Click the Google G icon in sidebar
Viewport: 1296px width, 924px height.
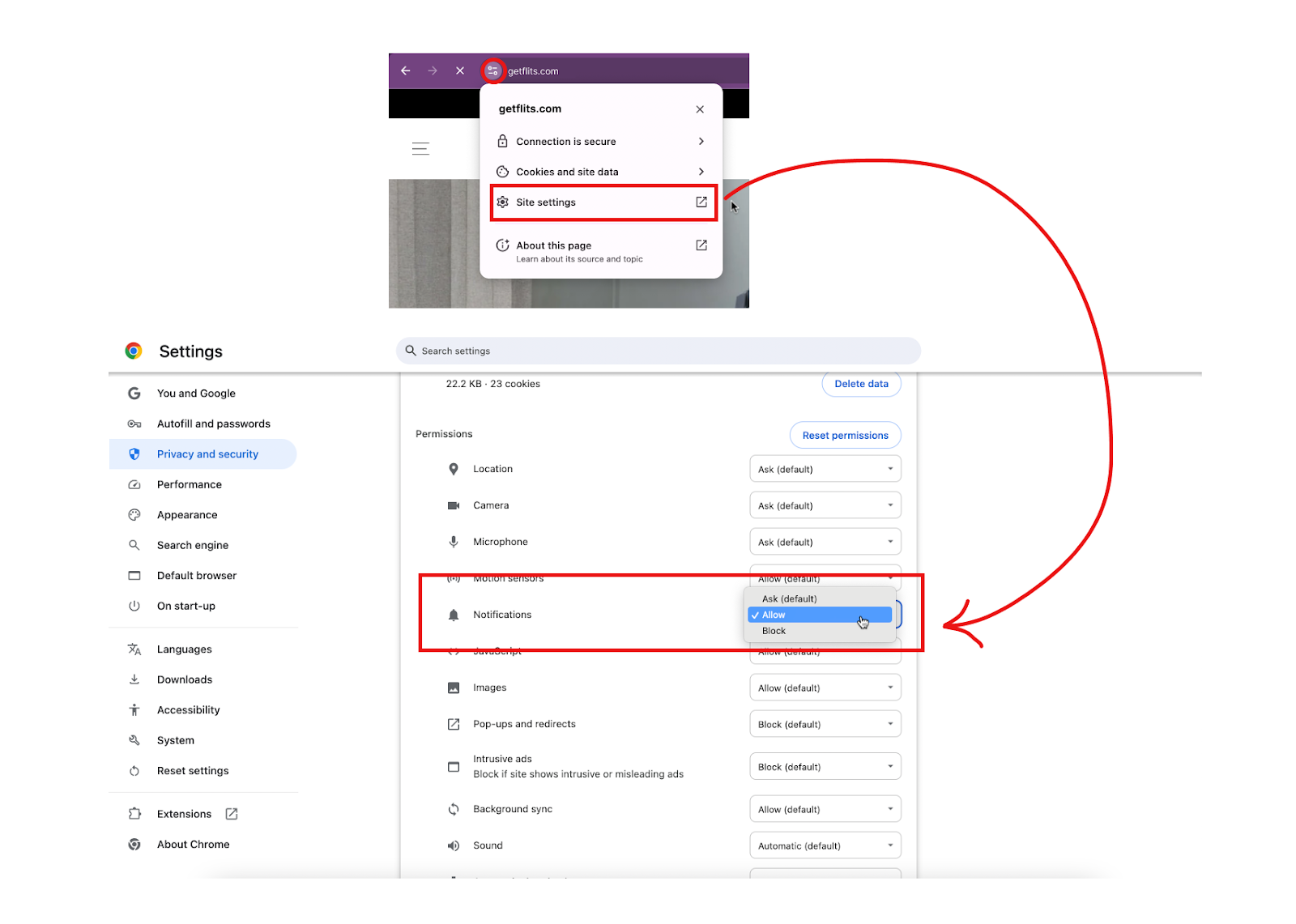pyautogui.click(x=134, y=393)
